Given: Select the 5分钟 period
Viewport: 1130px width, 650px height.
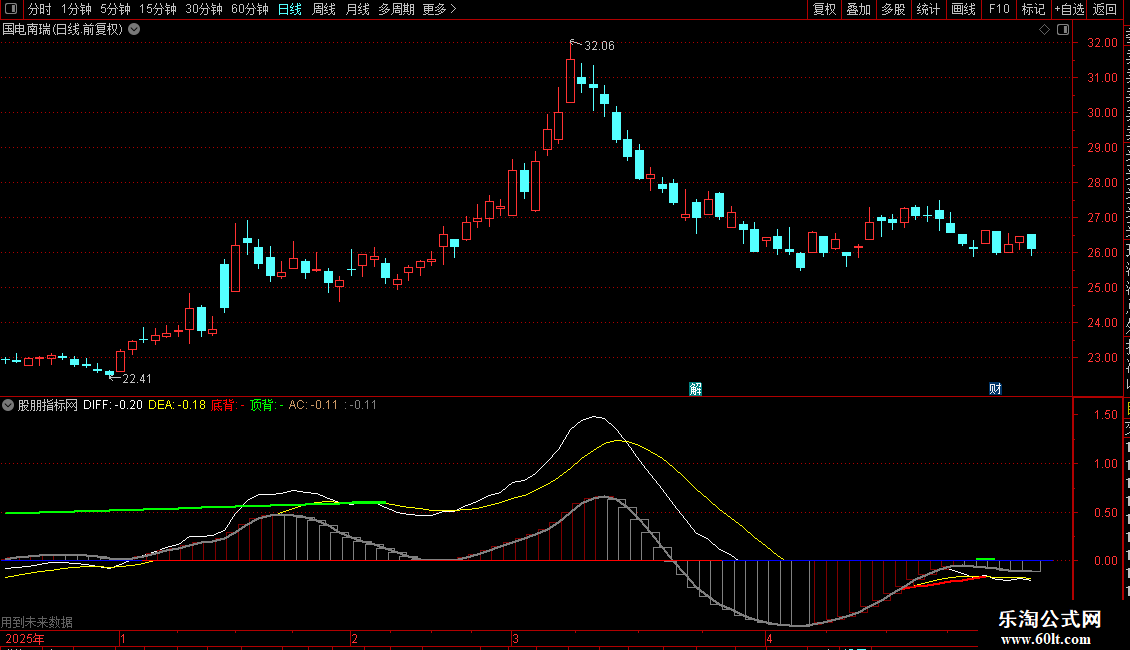Looking at the screenshot, I should pos(115,9).
